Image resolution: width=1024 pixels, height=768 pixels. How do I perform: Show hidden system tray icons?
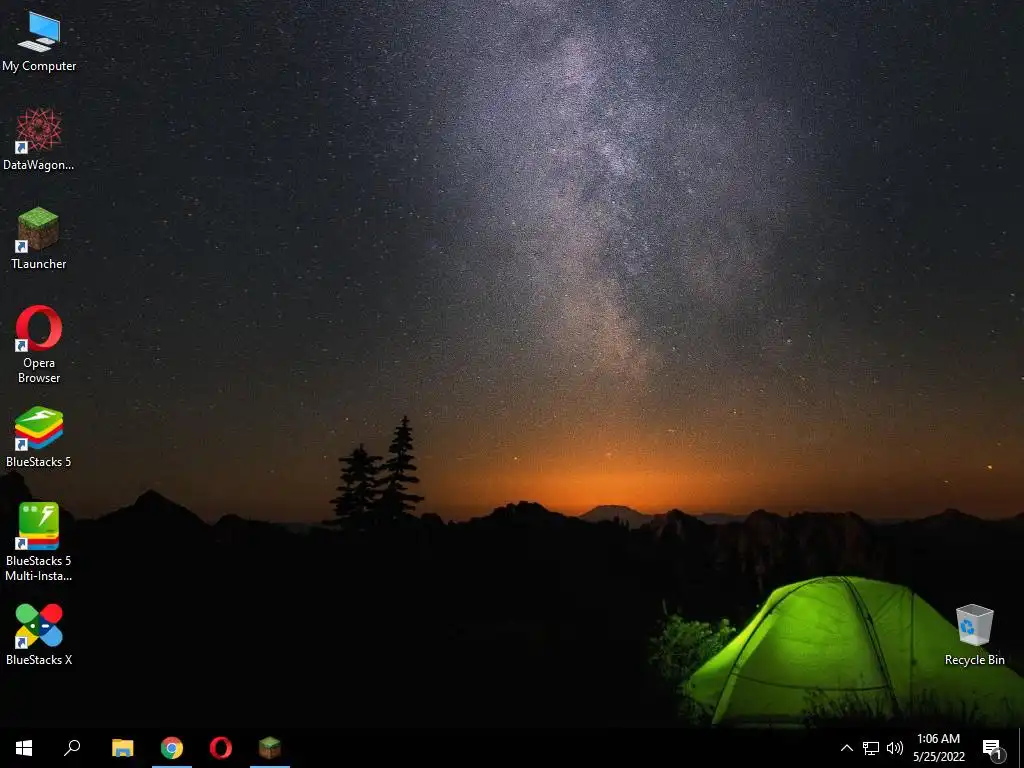coord(846,748)
